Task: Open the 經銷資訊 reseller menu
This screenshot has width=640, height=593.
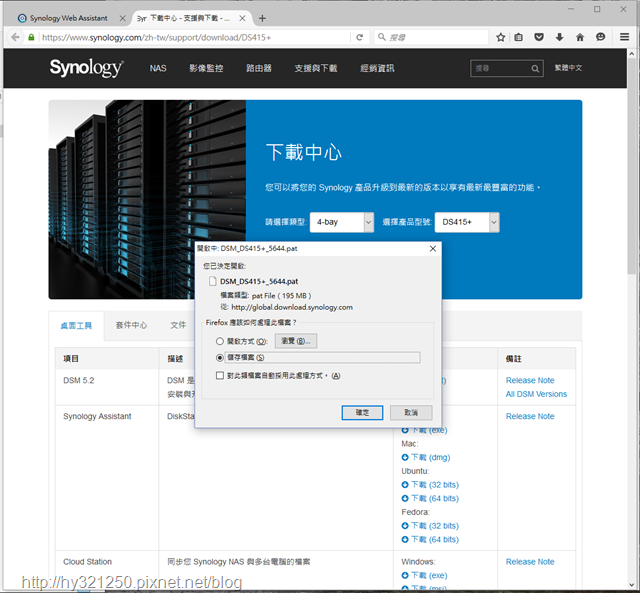Action: (x=377, y=68)
